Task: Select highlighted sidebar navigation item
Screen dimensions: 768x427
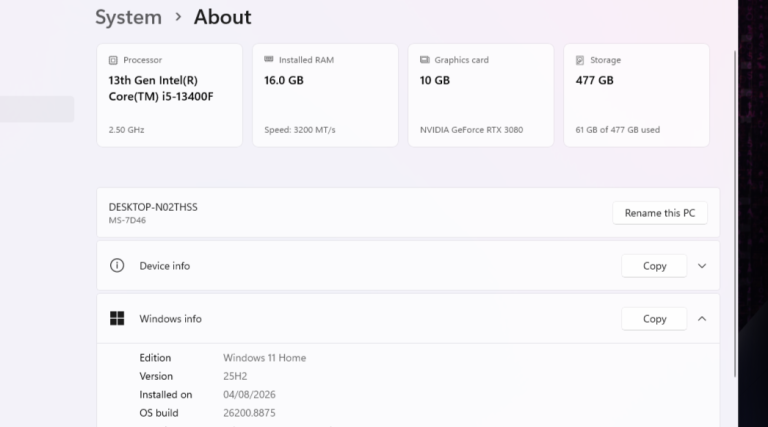Action: pyautogui.click(x=37, y=109)
